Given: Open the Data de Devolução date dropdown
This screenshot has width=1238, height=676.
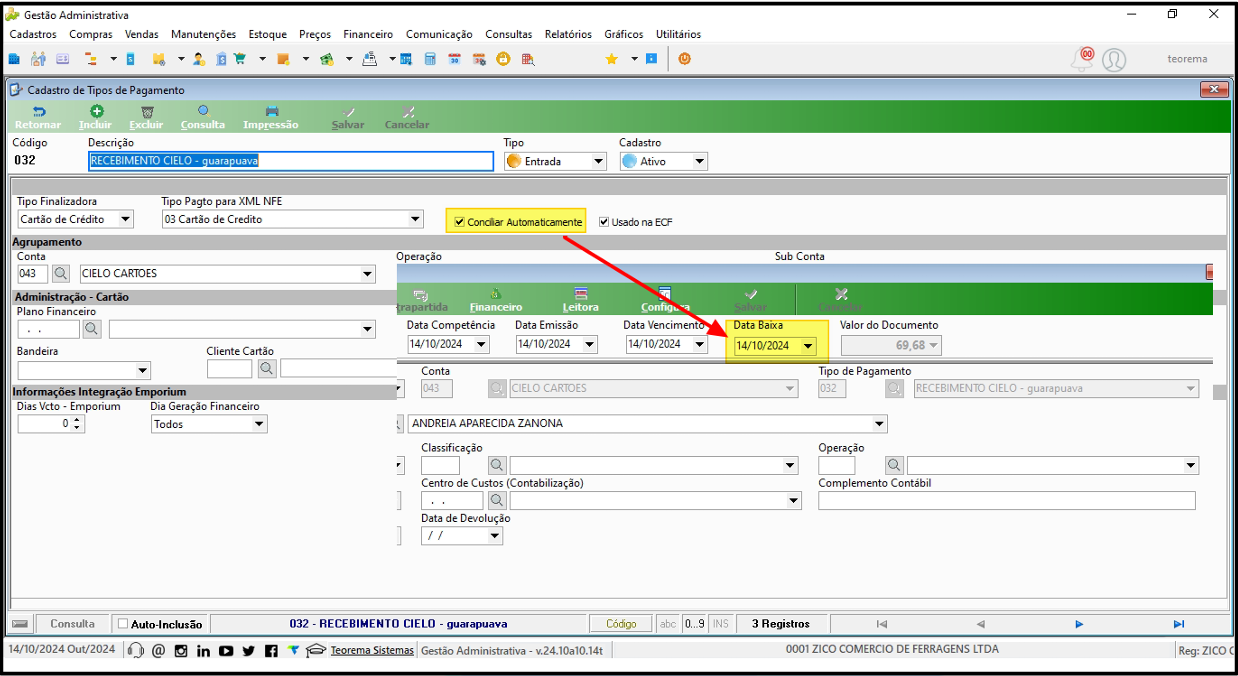Looking at the screenshot, I should tap(494, 536).
